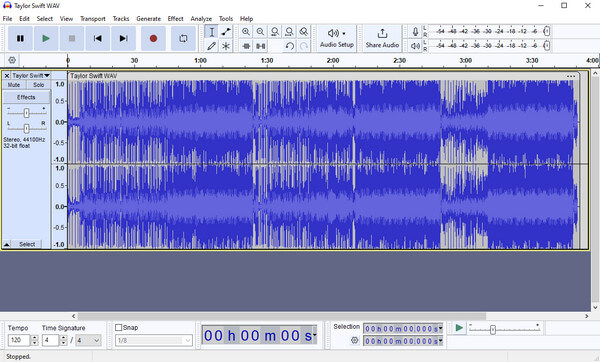Open the Generate menu

pos(148,18)
